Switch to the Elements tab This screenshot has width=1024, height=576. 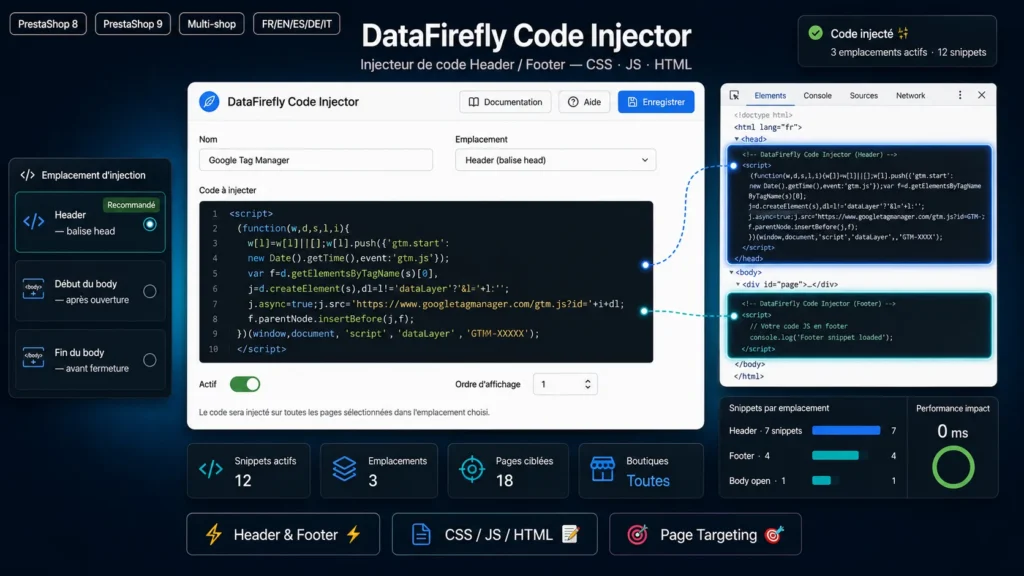click(x=770, y=95)
